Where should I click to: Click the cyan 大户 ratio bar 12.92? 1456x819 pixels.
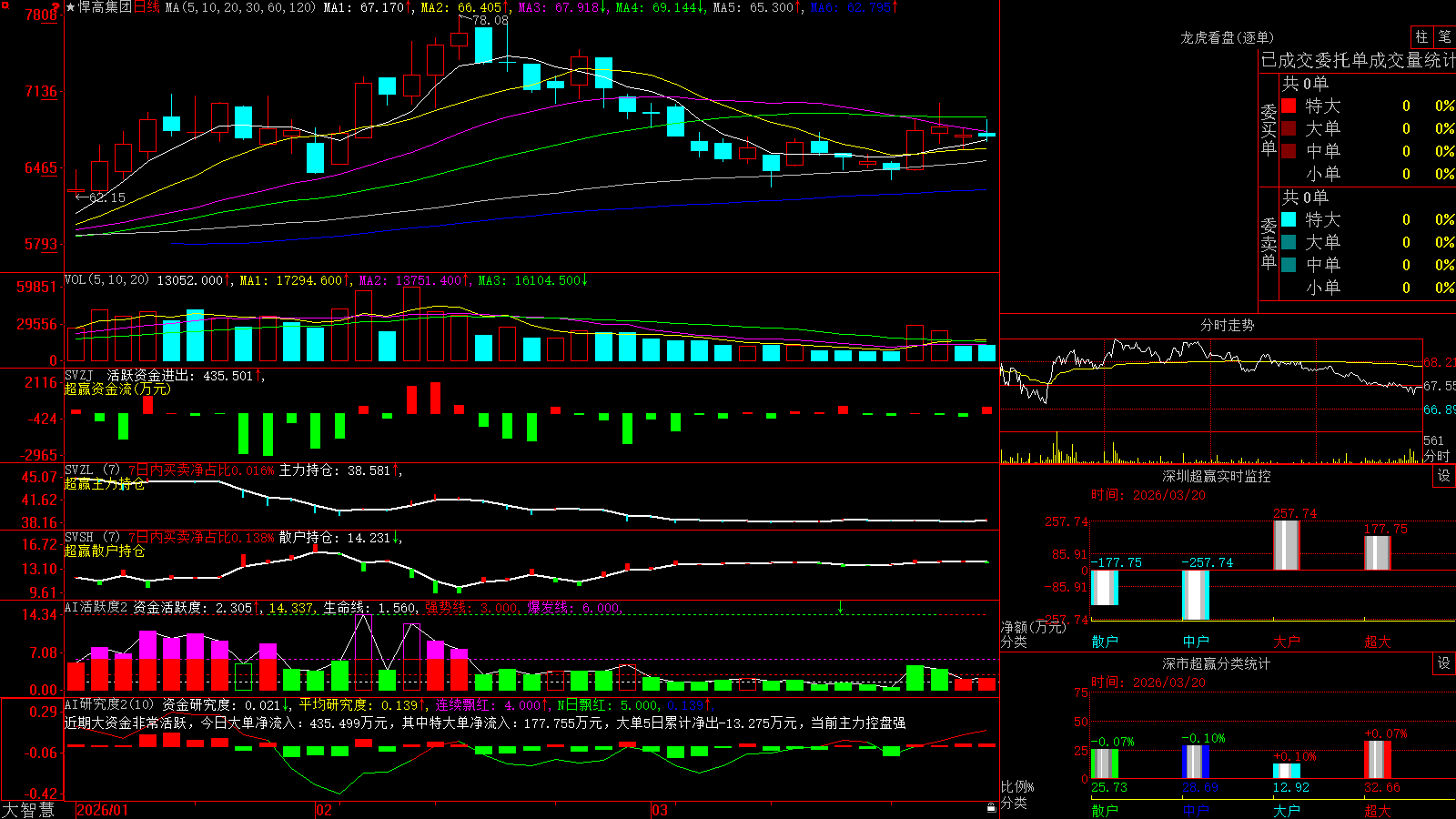[x=1287, y=771]
